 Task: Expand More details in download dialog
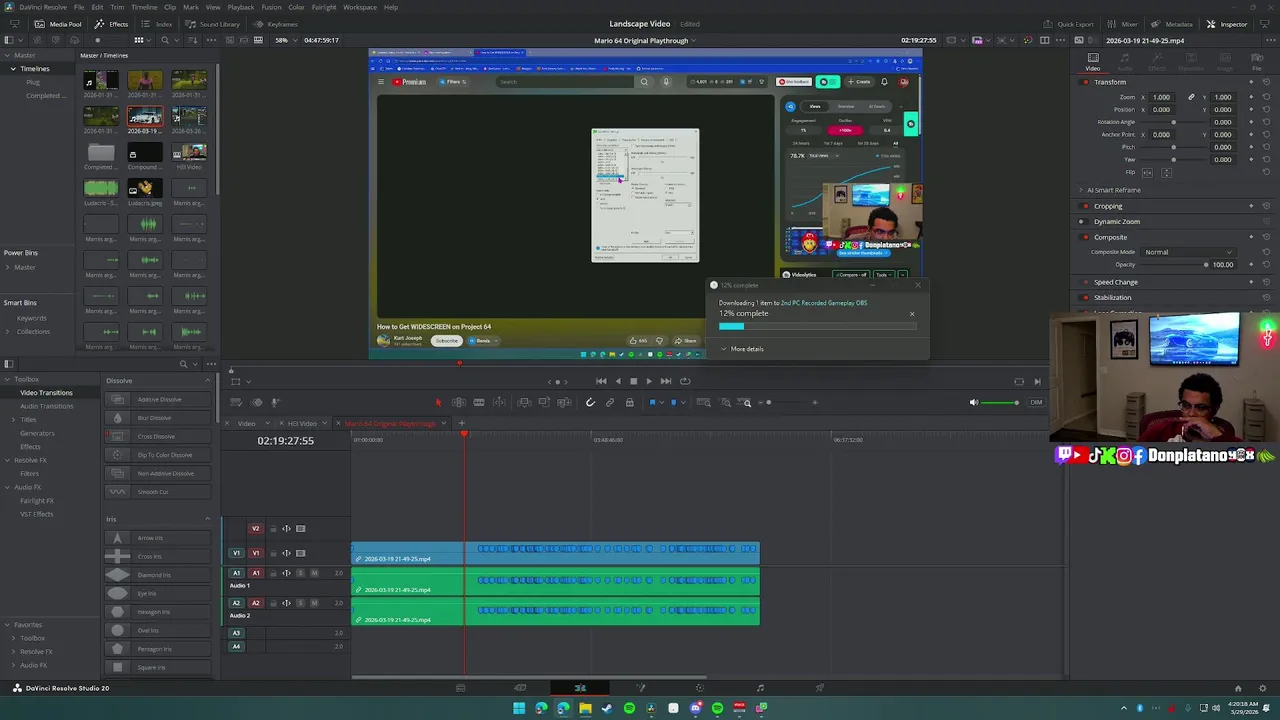(x=742, y=349)
